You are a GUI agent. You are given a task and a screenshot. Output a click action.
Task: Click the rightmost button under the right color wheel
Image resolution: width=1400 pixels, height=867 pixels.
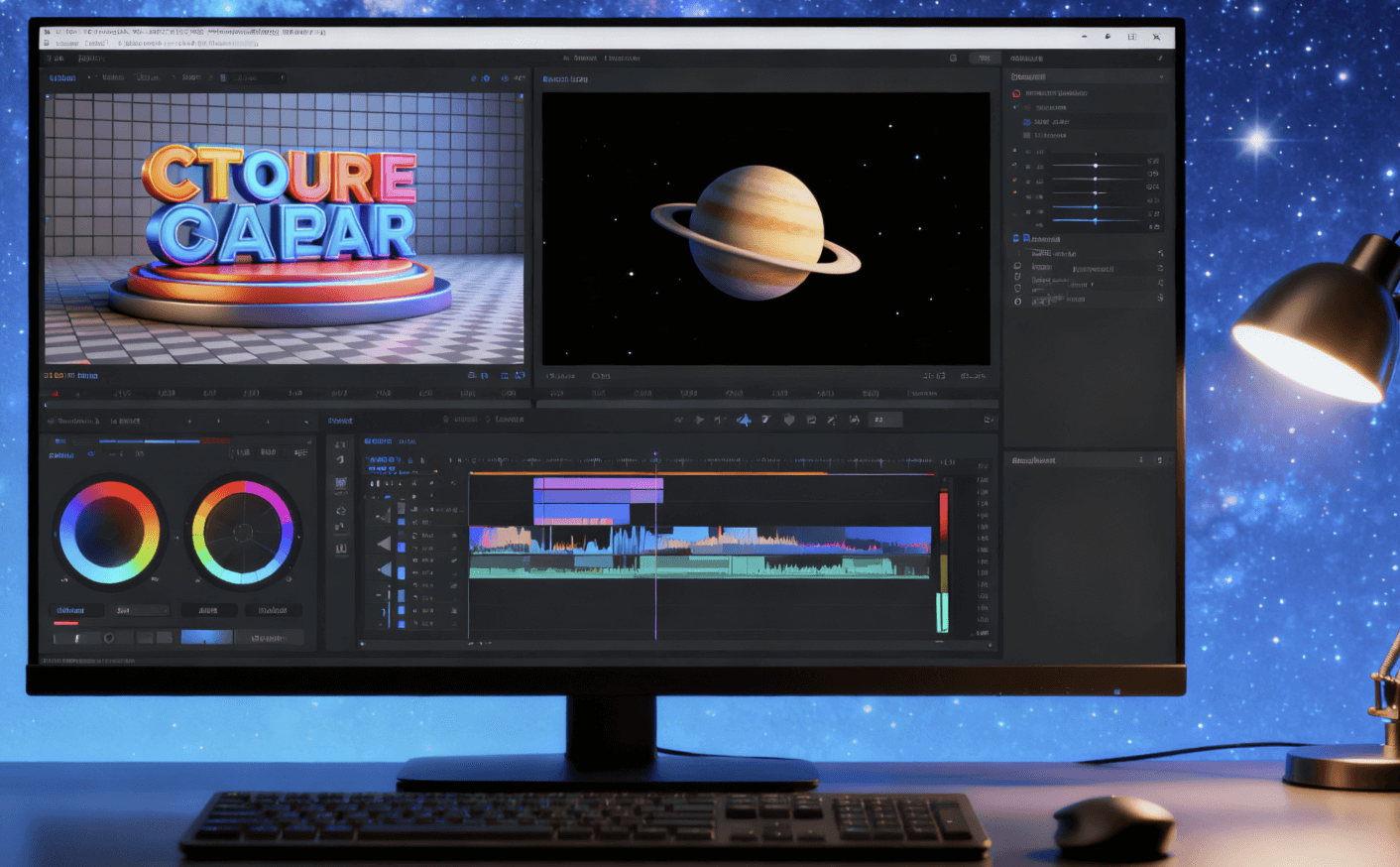273,610
